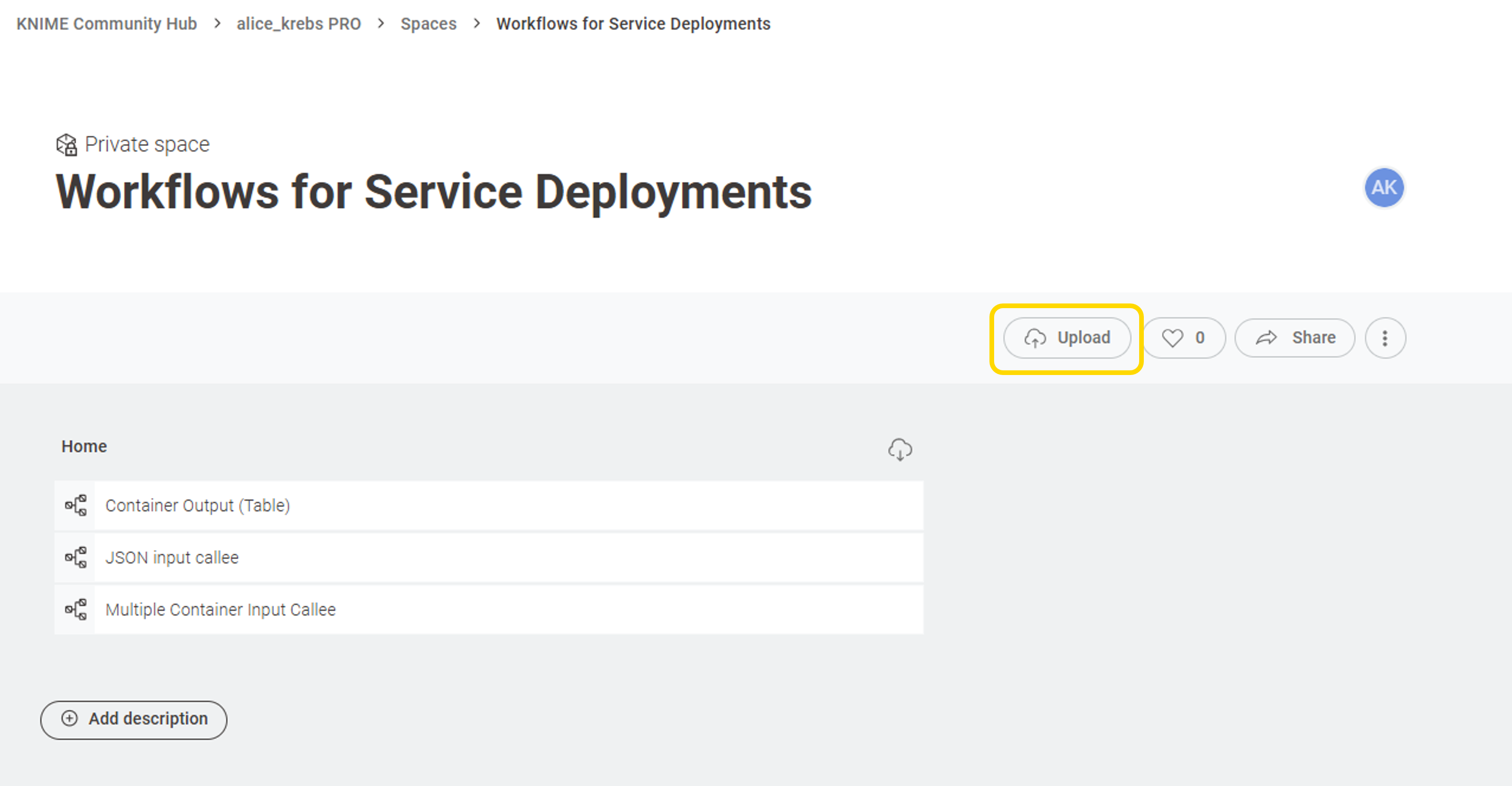This screenshot has width=1512, height=786.
Task: Click the Home folder label
Action: point(84,447)
